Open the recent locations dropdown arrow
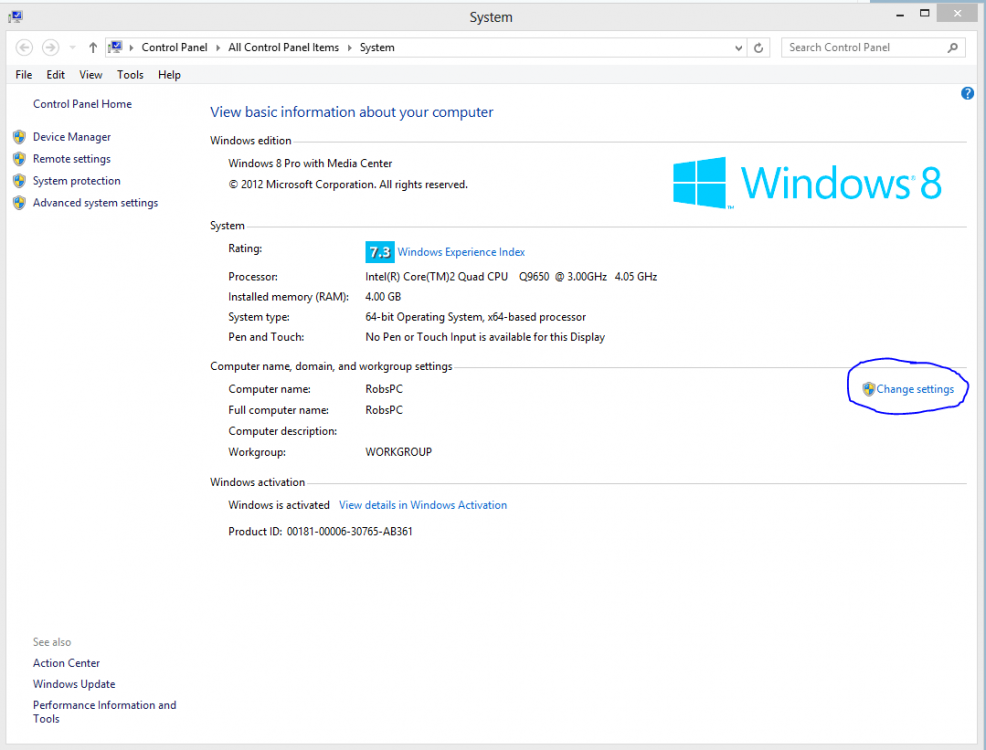 coord(72,48)
